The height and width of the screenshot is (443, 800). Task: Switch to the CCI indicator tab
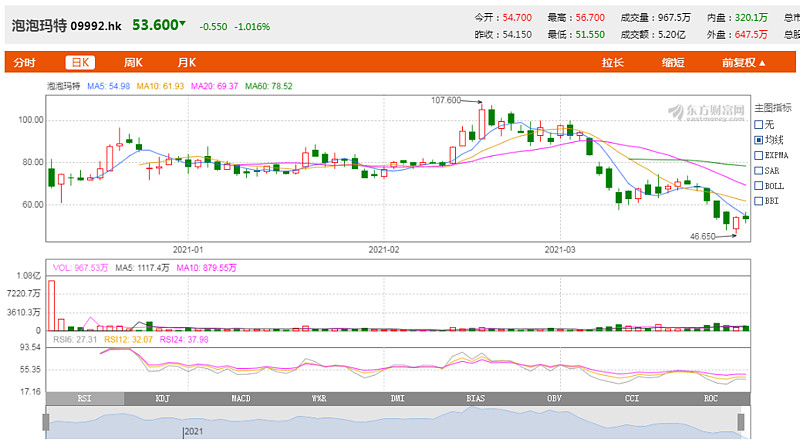[632, 399]
